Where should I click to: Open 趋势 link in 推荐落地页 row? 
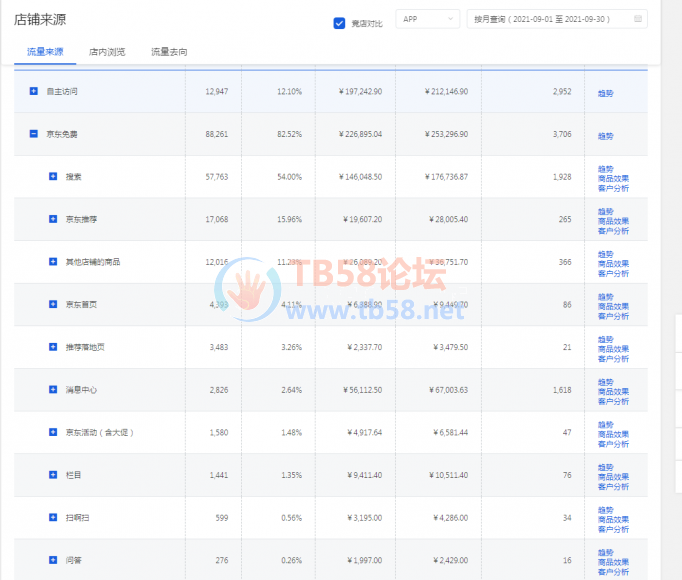pos(605,339)
